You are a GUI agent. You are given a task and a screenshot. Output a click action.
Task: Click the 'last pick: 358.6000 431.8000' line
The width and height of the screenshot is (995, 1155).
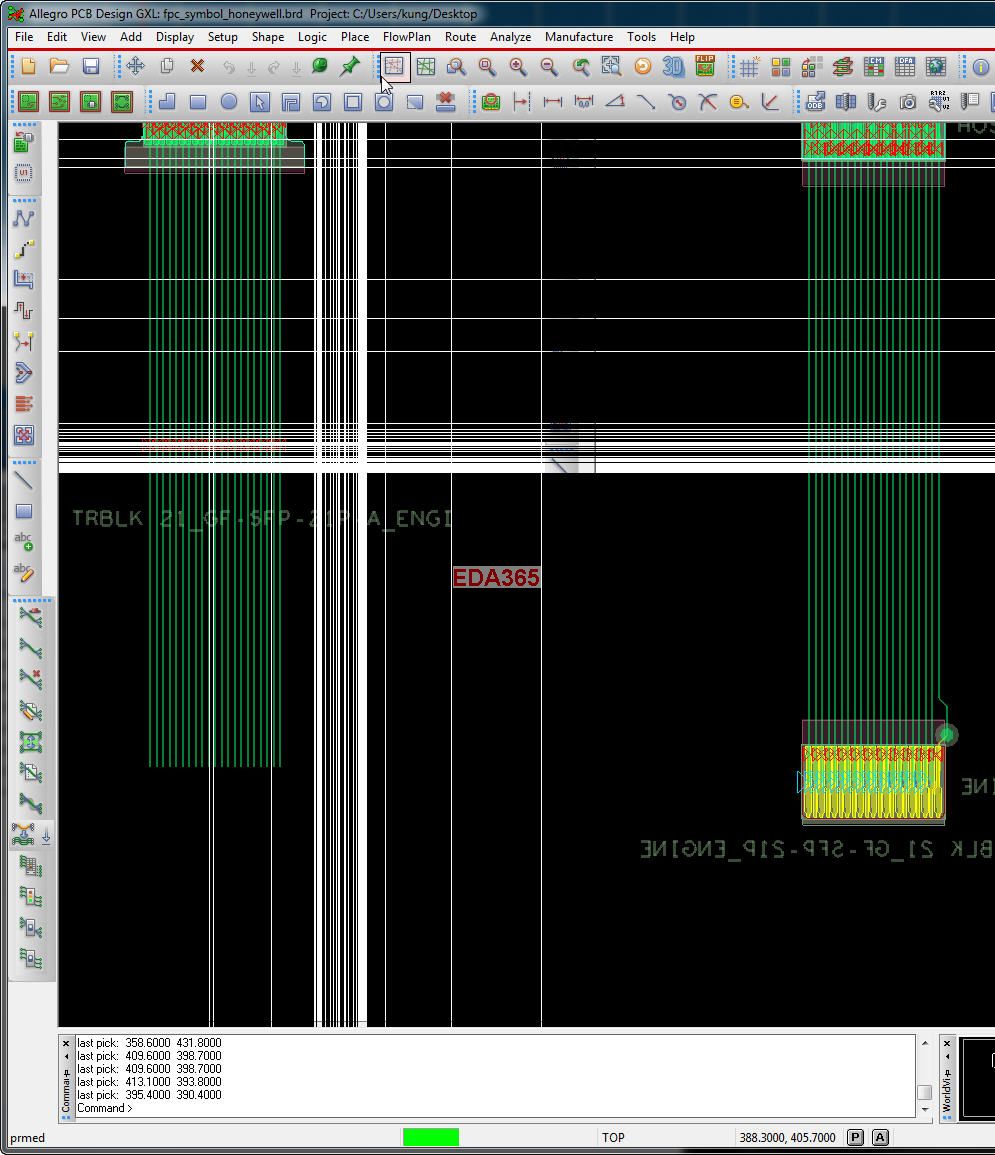(149, 1042)
